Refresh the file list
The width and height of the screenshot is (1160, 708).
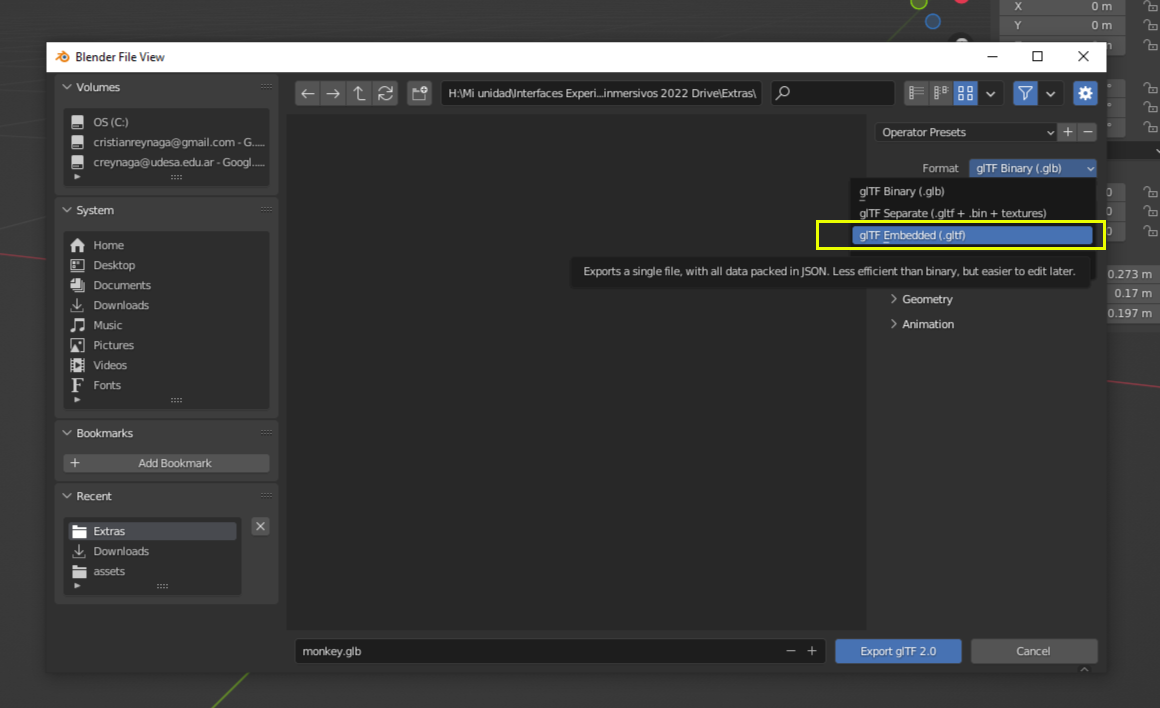pos(386,93)
